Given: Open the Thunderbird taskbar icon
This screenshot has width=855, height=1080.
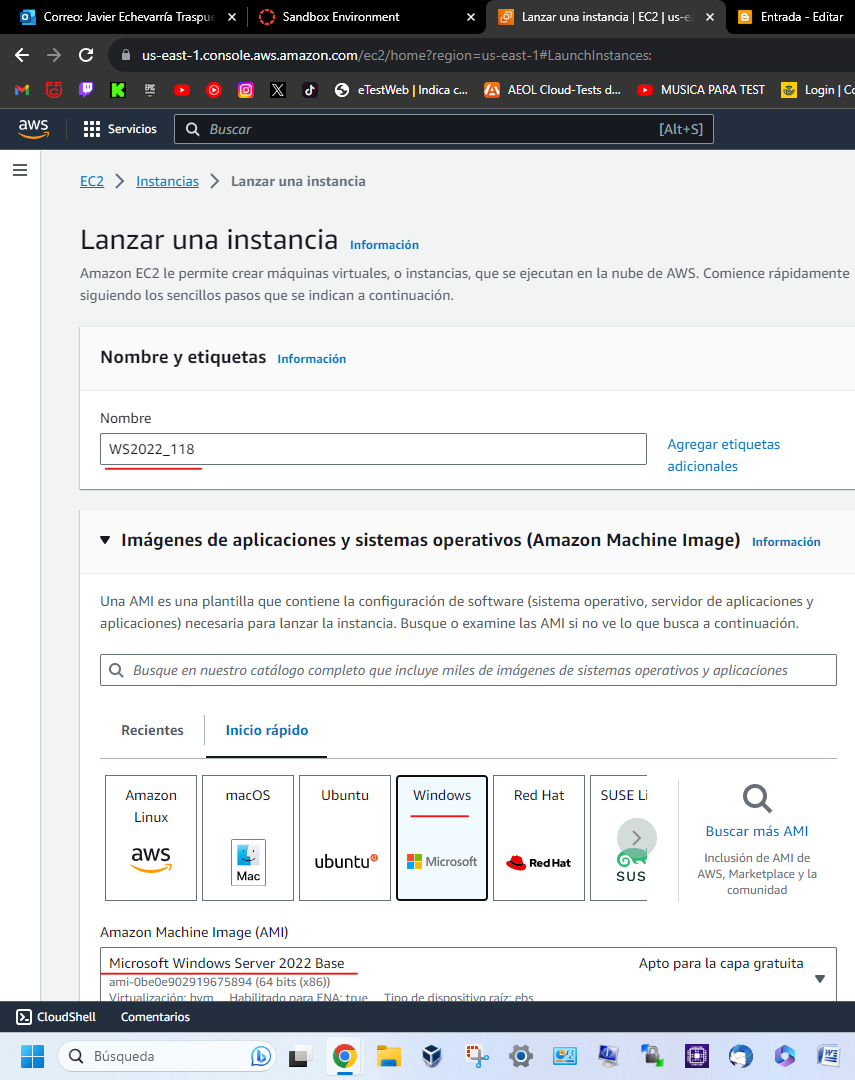Looking at the screenshot, I should click(741, 1056).
